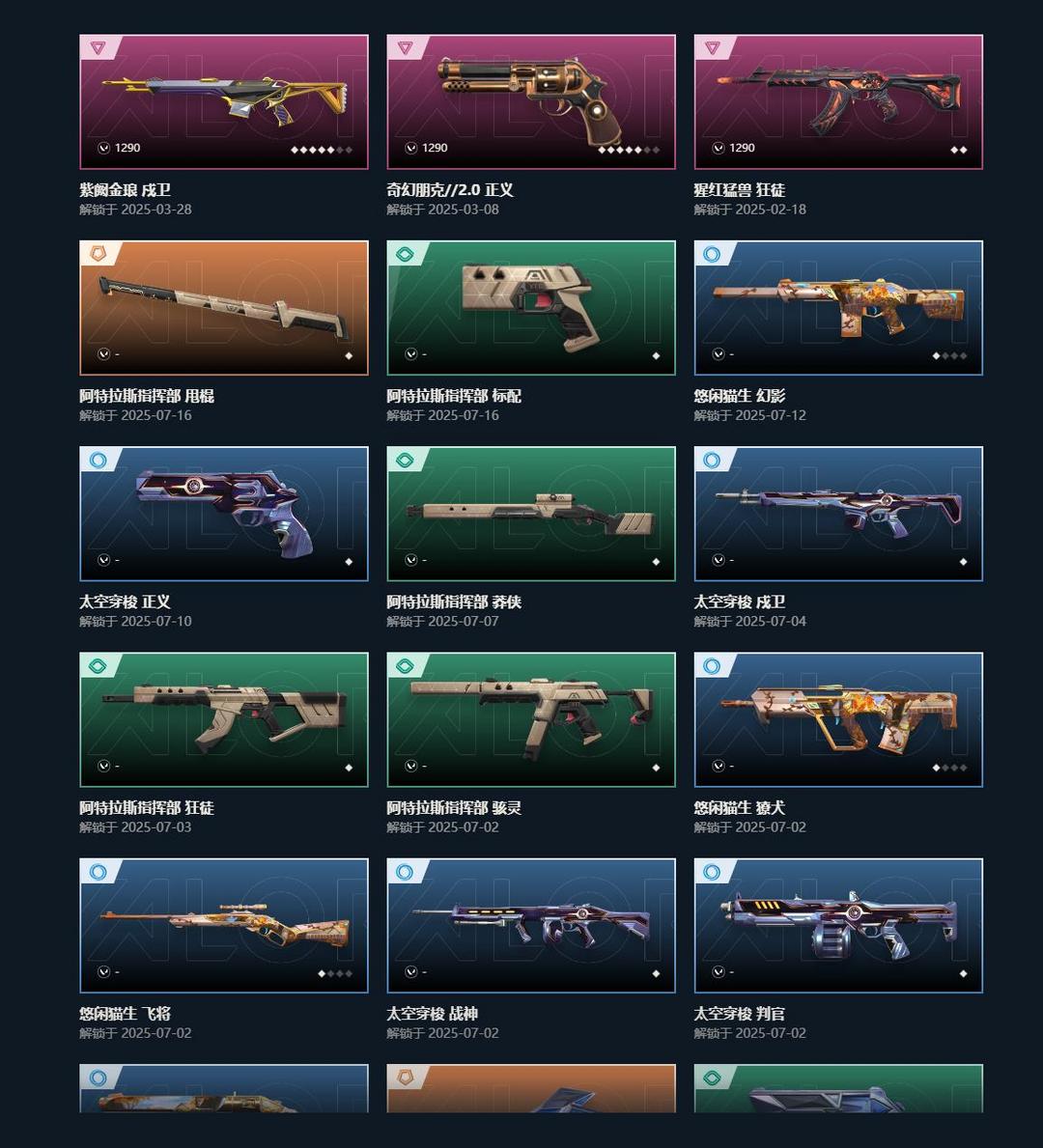Click the blue tier icon on 悠闲猫生 幻影

click(x=712, y=254)
